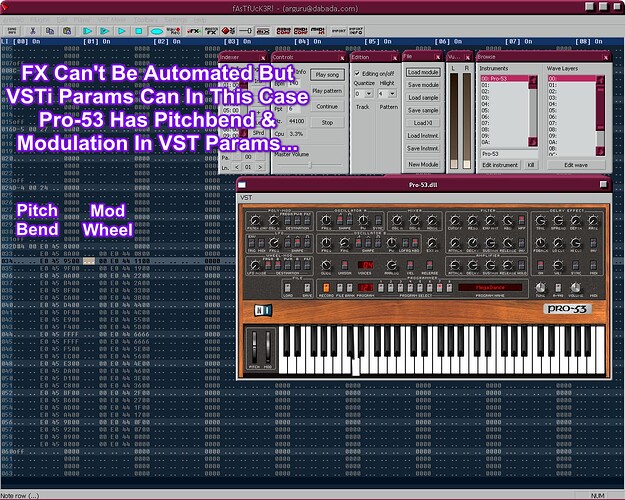Toggle the Unison switch on Pro-53
This screenshot has width=625, height=500.
click(345, 266)
